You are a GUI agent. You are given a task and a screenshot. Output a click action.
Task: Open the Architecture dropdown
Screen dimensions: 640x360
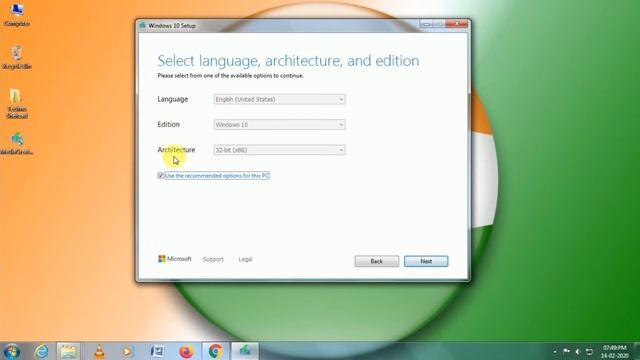(x=279, y=150)
